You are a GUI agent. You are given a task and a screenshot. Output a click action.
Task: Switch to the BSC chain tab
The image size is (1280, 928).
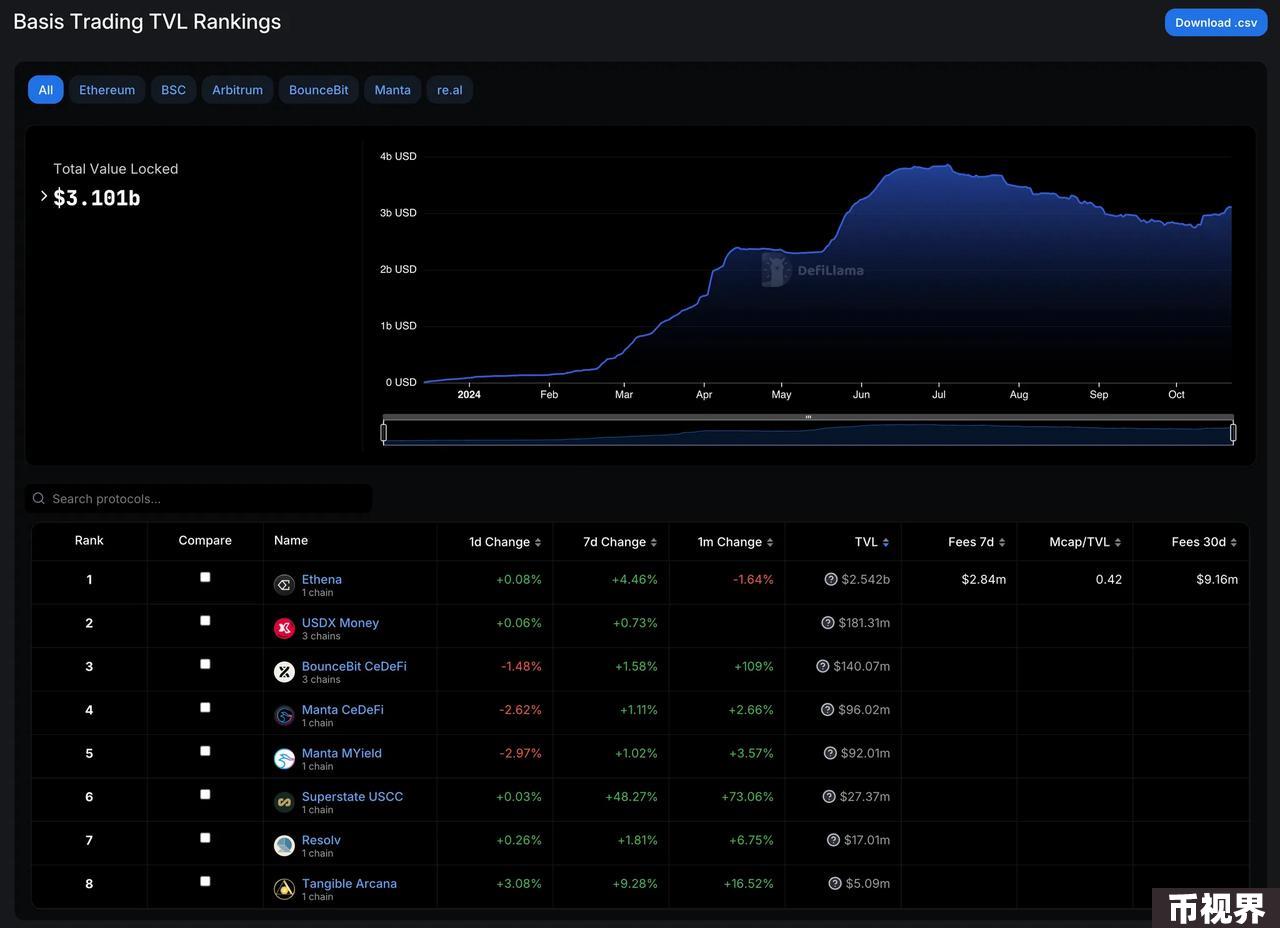coord(174,90)
